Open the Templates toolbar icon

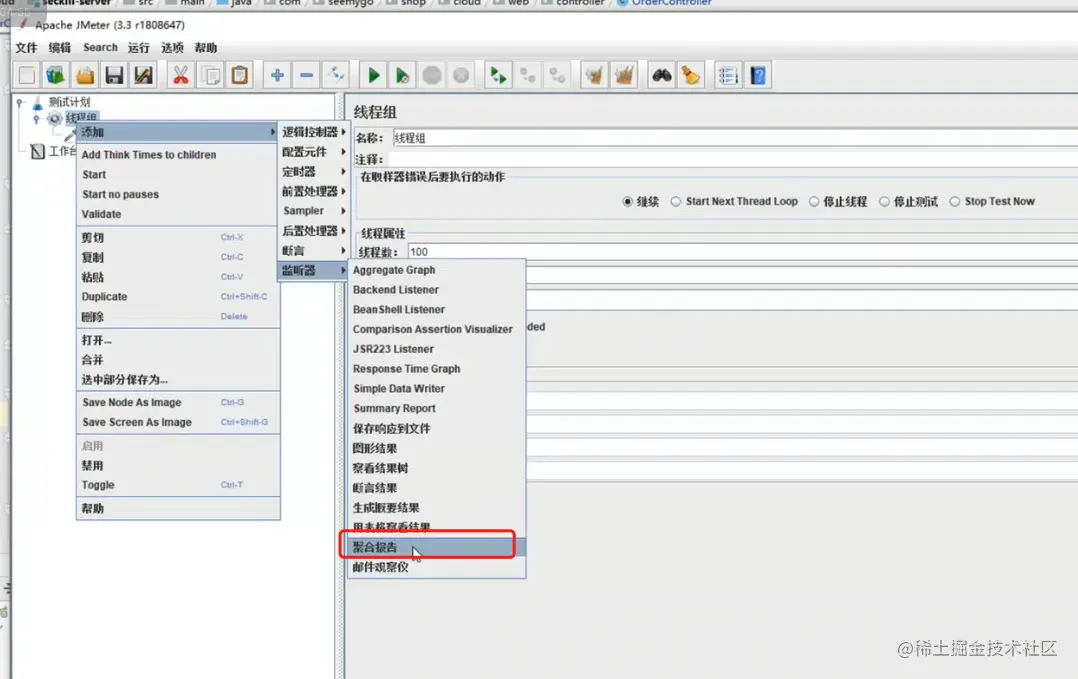55,75
